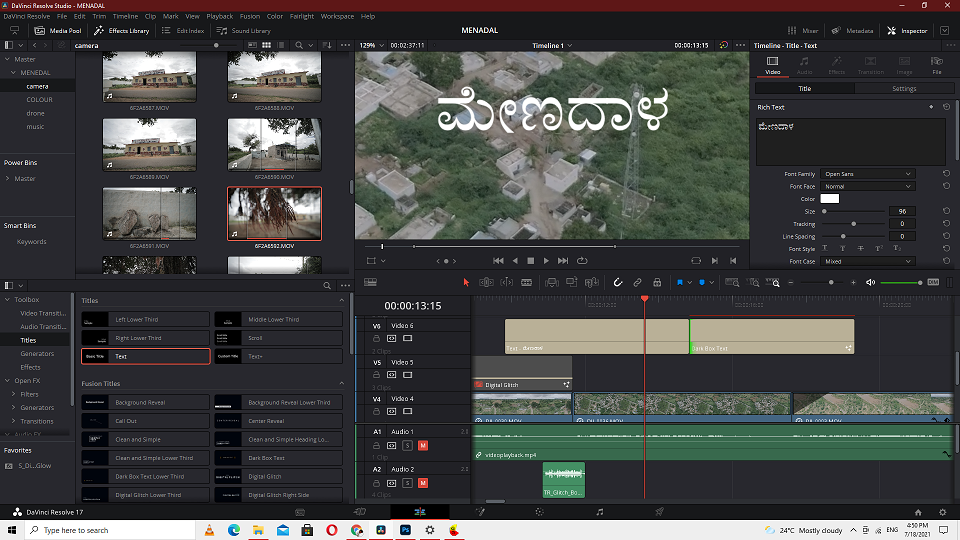The width and height of the screenshot is (960, 540).
Task: Open Timeline 1 name dropdown
Action: coord(552,45)
